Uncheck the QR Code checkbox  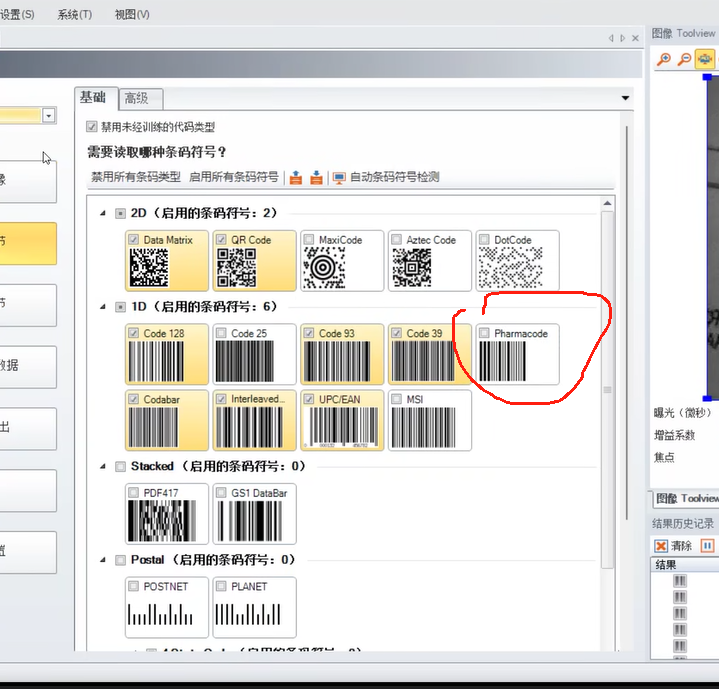pyautogui.click(x=222, y=240)
